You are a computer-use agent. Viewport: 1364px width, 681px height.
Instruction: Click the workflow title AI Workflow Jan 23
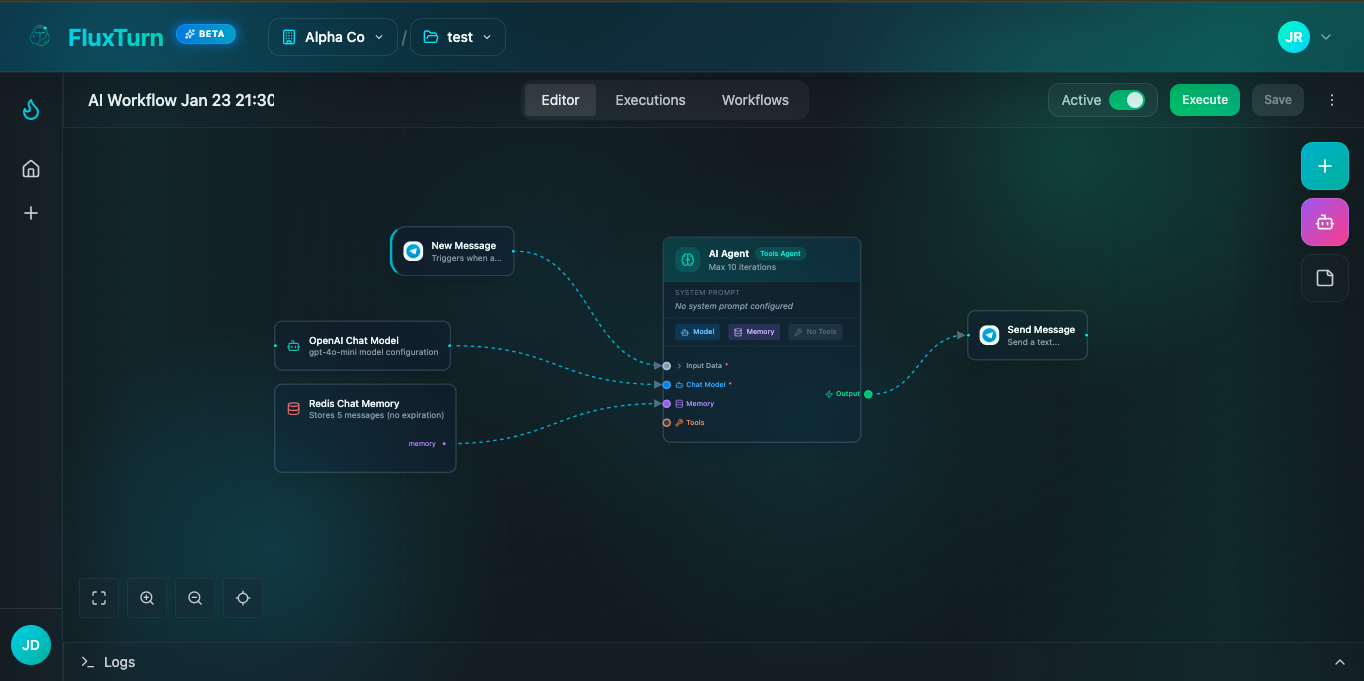(181, 100)
